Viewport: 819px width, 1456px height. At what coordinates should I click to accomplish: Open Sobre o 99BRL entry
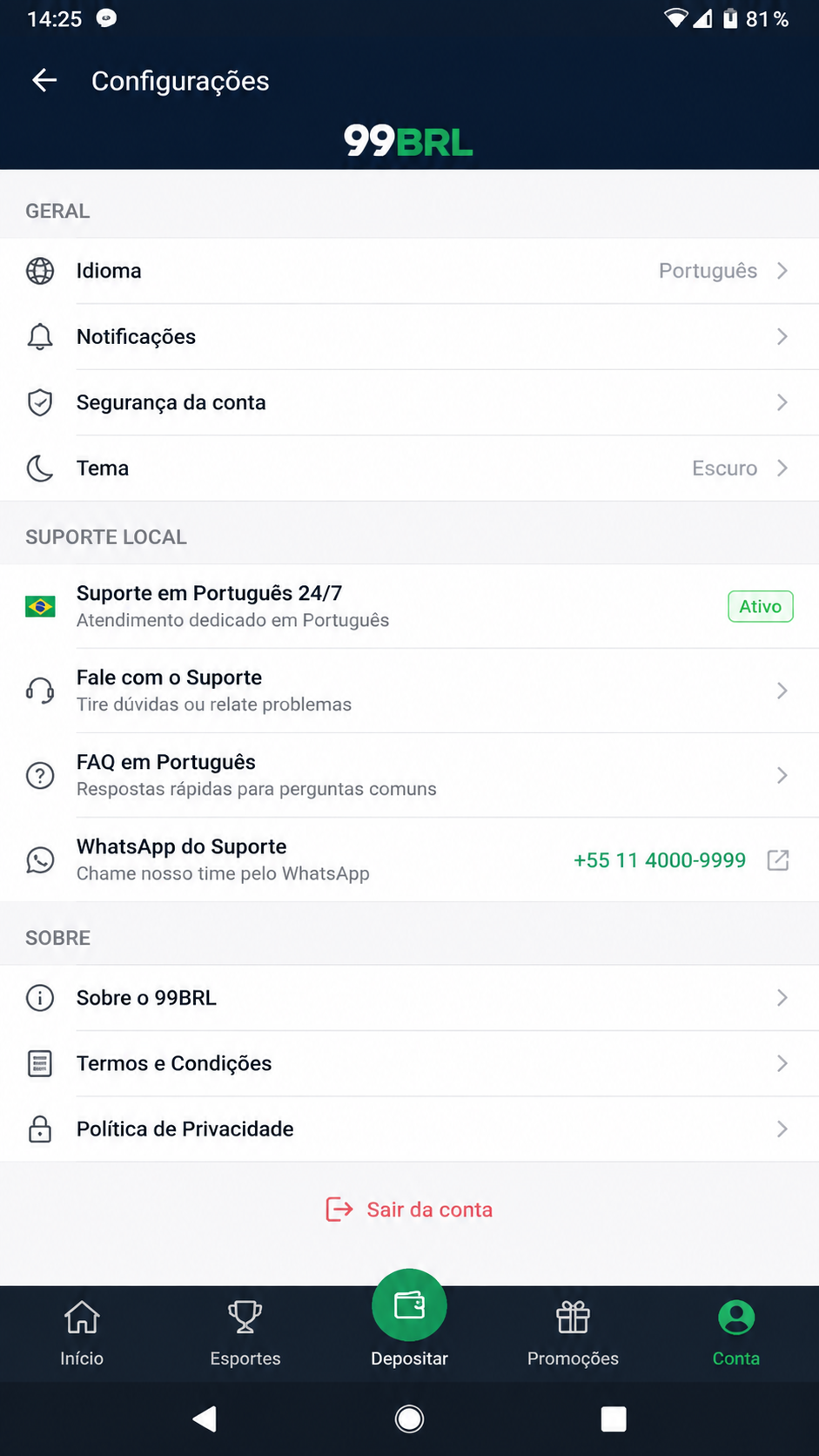tap(409, 998)
